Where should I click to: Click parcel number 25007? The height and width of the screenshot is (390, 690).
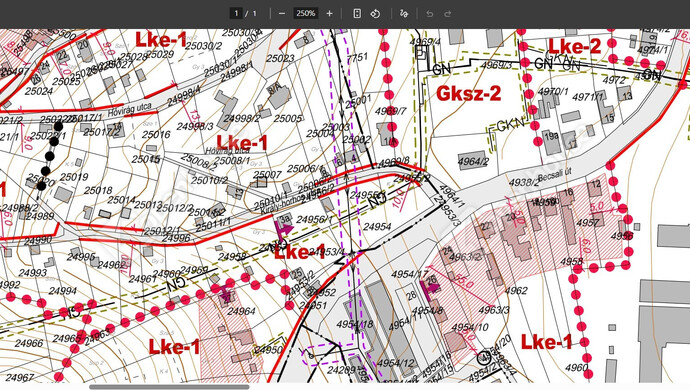tap(267, 175)
